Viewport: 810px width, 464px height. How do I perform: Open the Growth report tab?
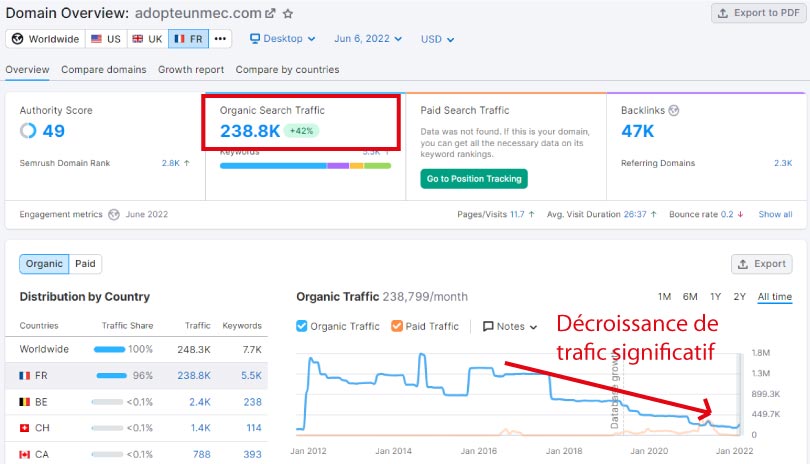tap(191, 69)
